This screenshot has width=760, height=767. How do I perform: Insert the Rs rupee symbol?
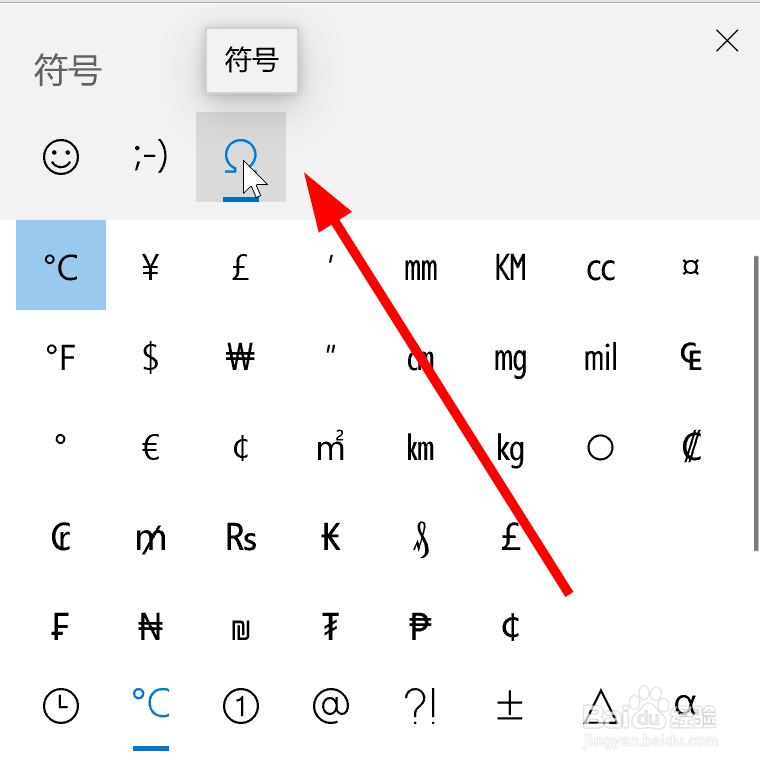point(241,538)
